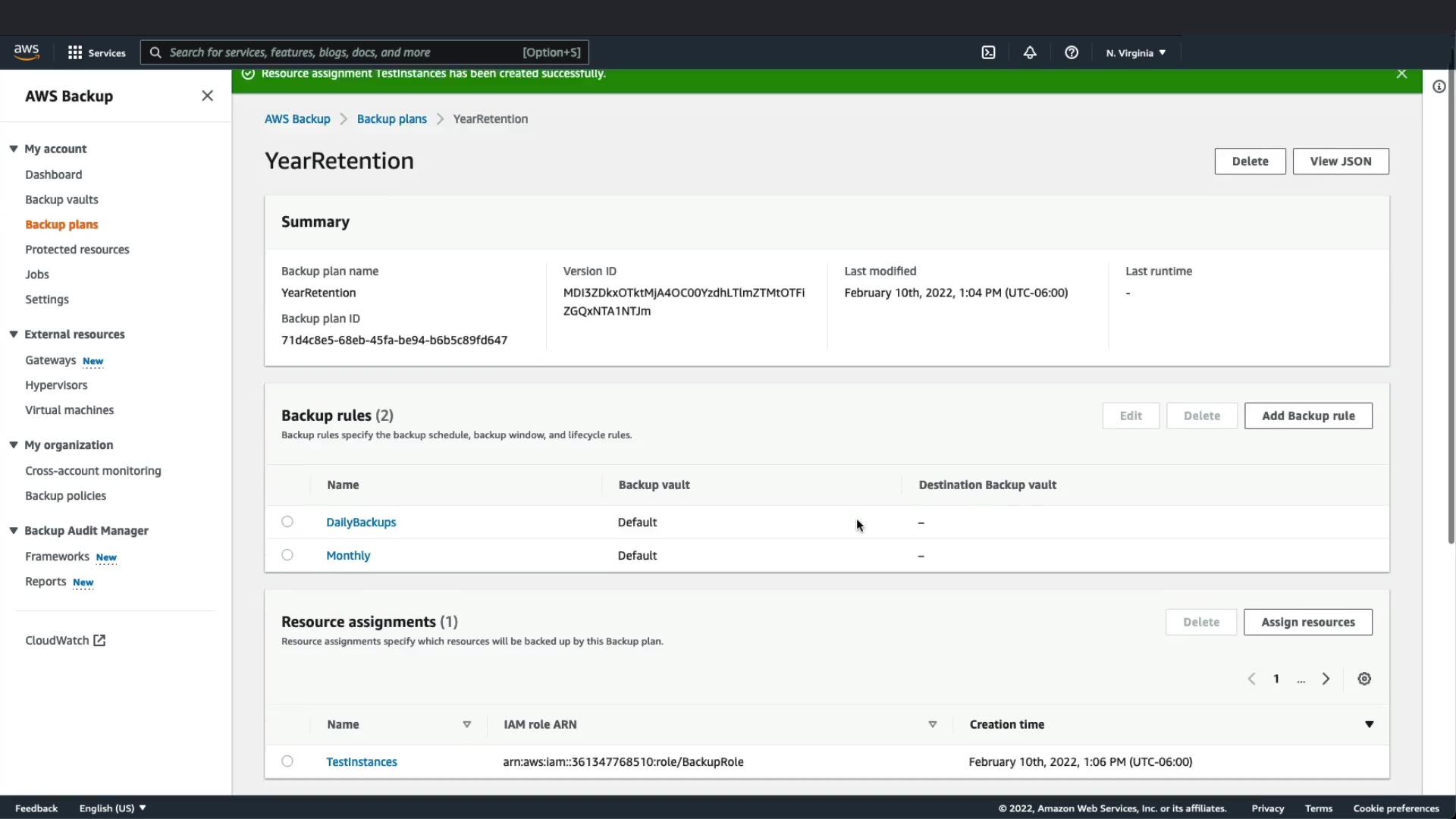Click the AWS logo home icon
This screenshot has width=1456, height=819.
(27, 52)
